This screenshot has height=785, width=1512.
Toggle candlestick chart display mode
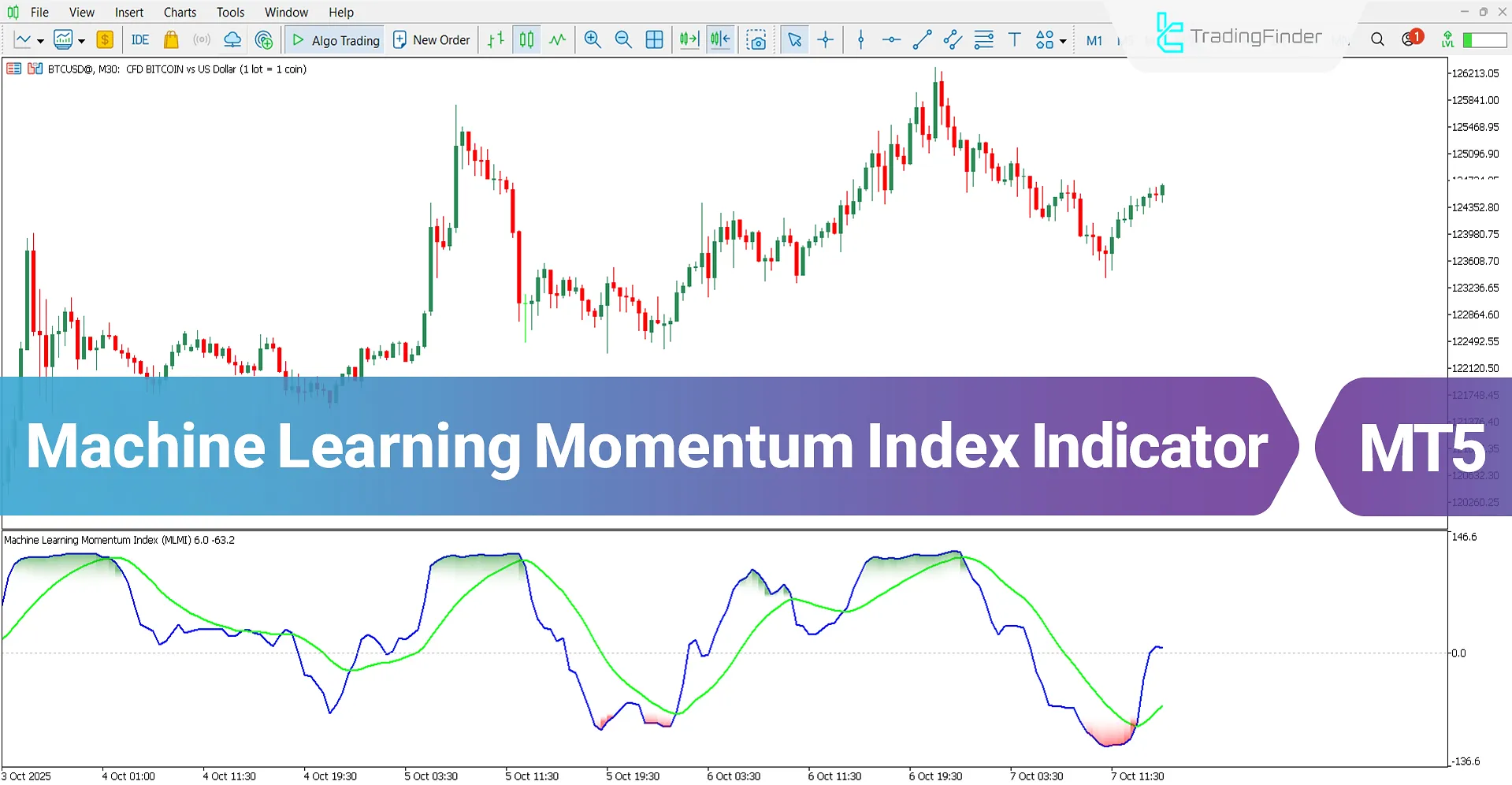tap(526, 39)
